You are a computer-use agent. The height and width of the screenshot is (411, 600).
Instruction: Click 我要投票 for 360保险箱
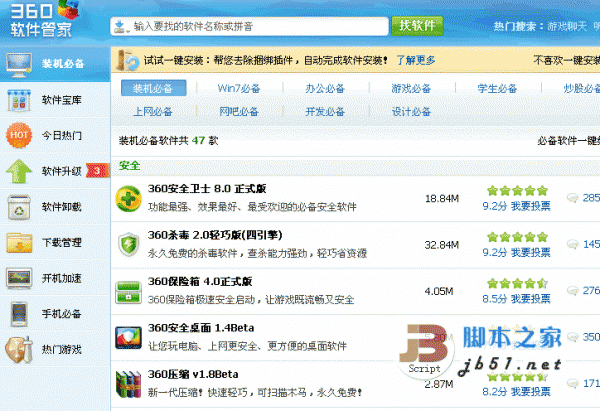pos(531,299)
